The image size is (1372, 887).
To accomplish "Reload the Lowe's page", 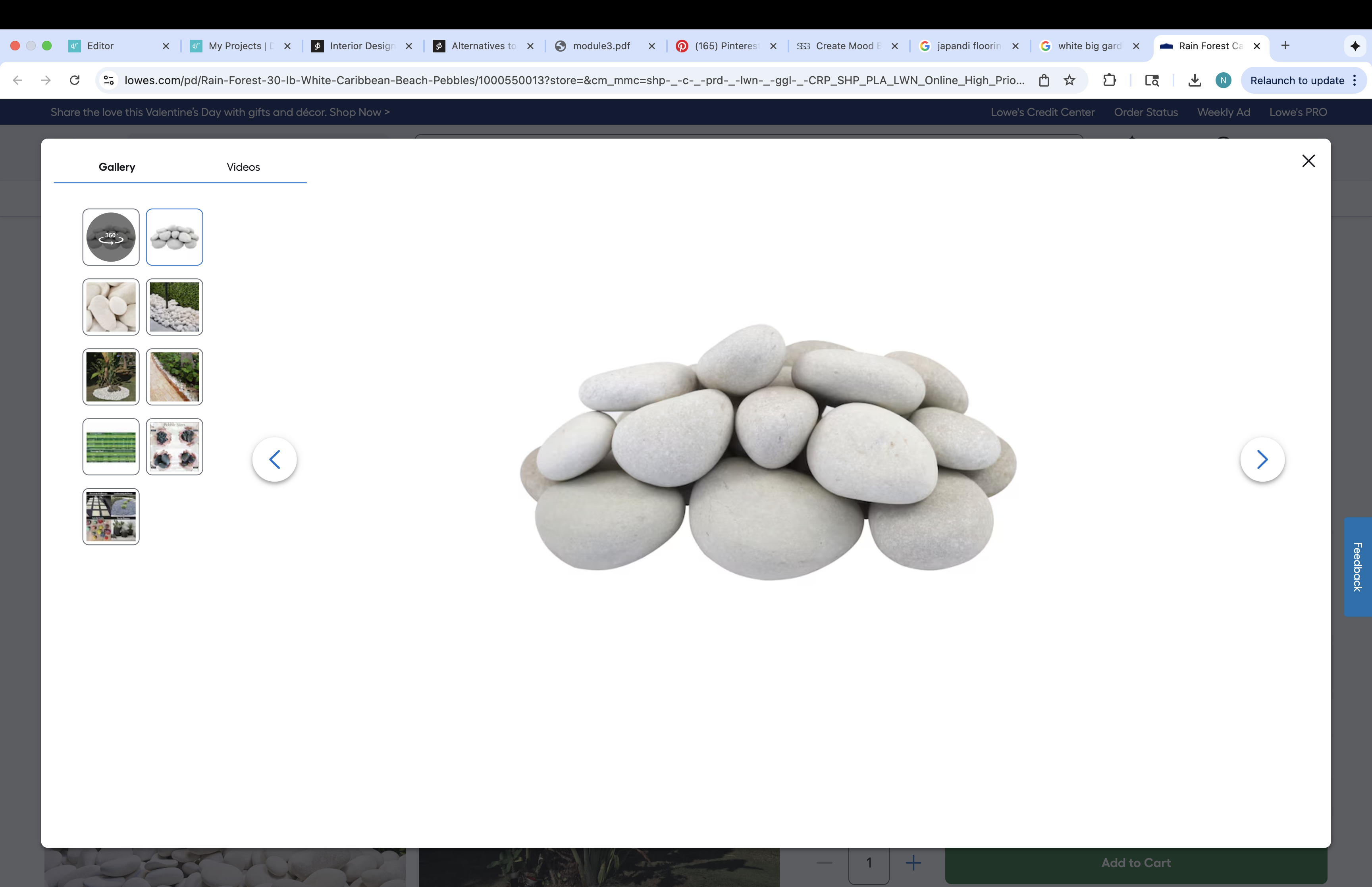I will click(x=74, y=80).
